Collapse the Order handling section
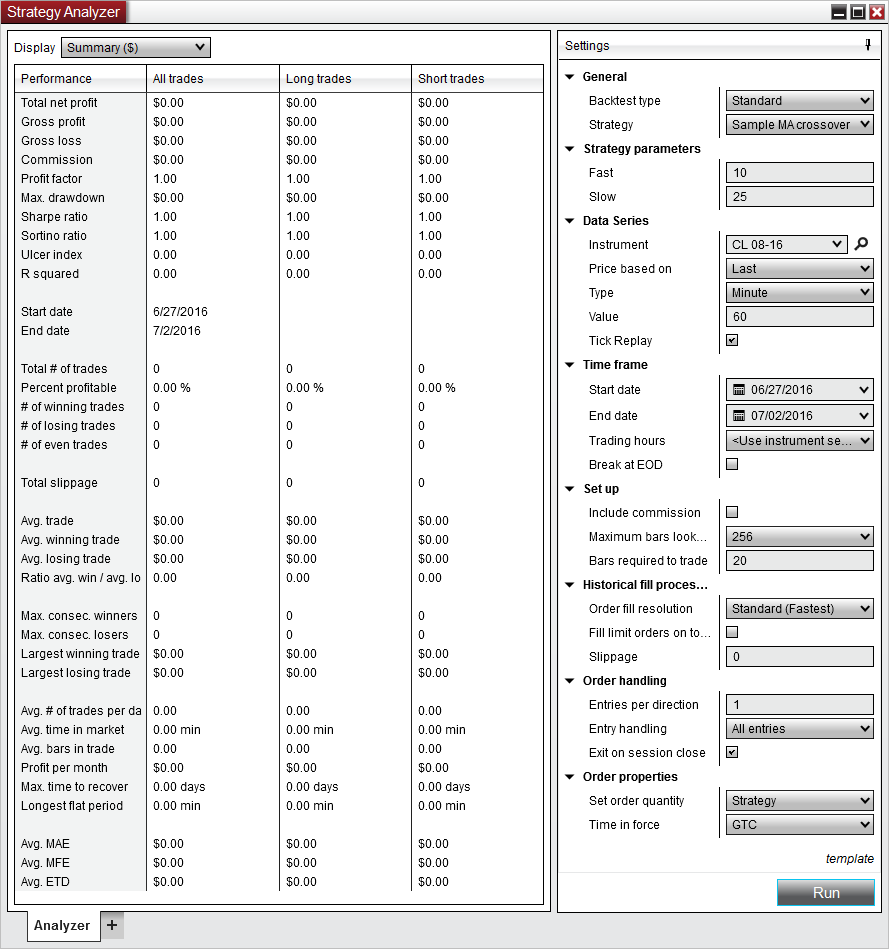Image resolution: width=889 pixels, height=949 pixels. click(x=569, y=681)
